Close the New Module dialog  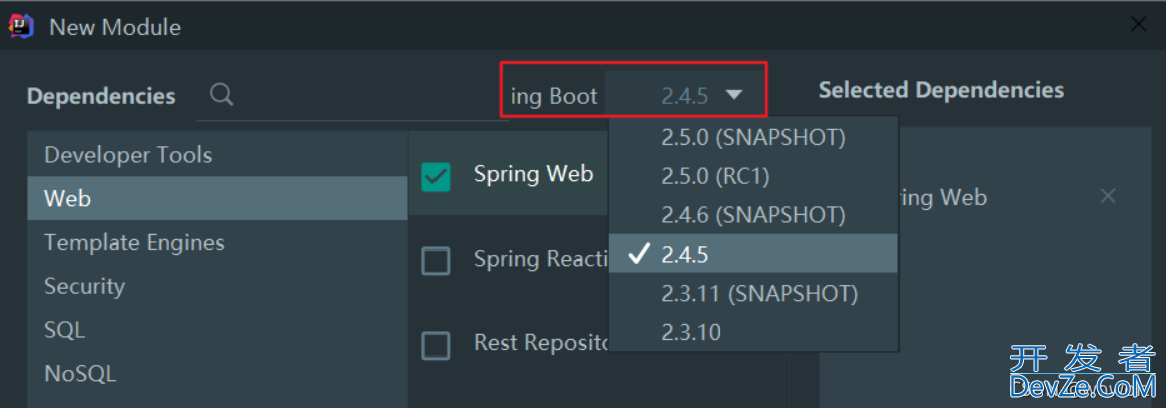coord(1138,25)
